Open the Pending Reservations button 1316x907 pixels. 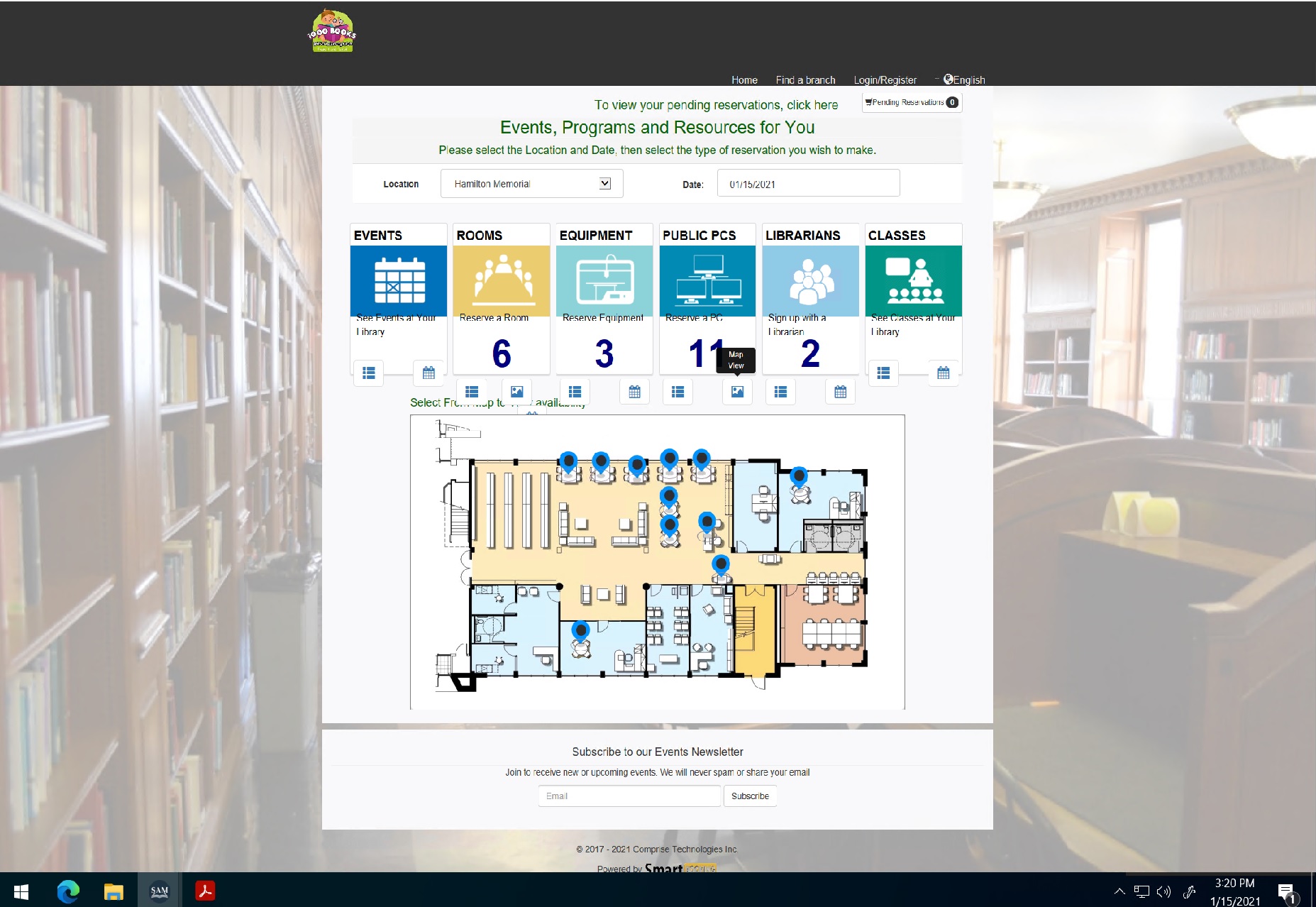click(912, 102)
